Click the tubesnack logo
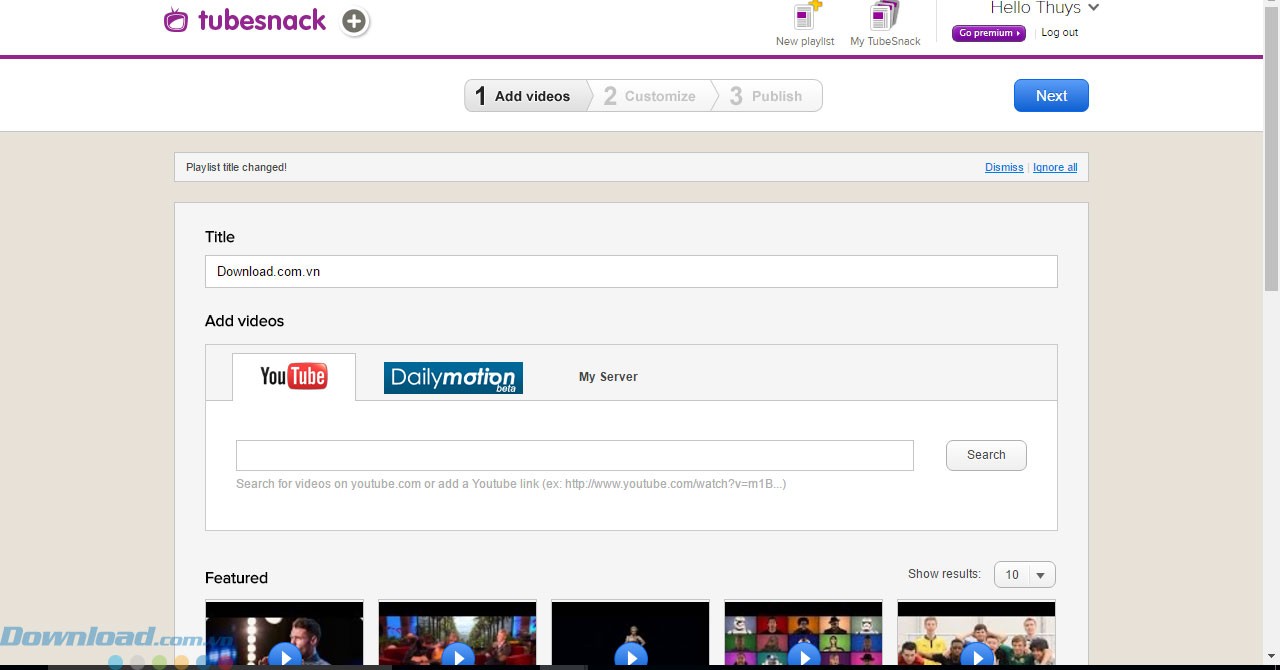This screenshot has width=1280, height=670. click(245, 20)
